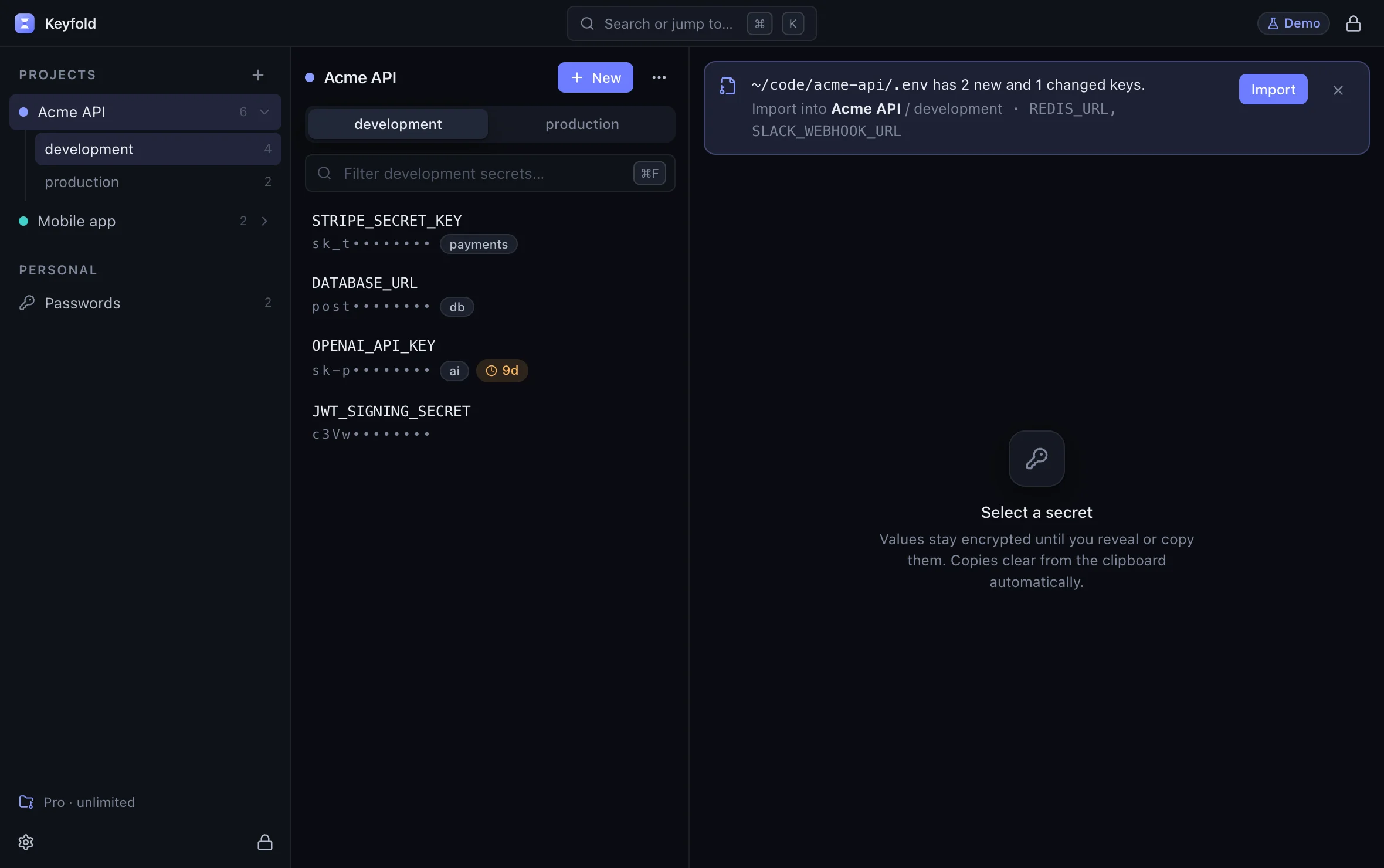The height and width of the screenshot is (868, 1384).
Task: Select the Acme API project row
Action: (145, 112)
